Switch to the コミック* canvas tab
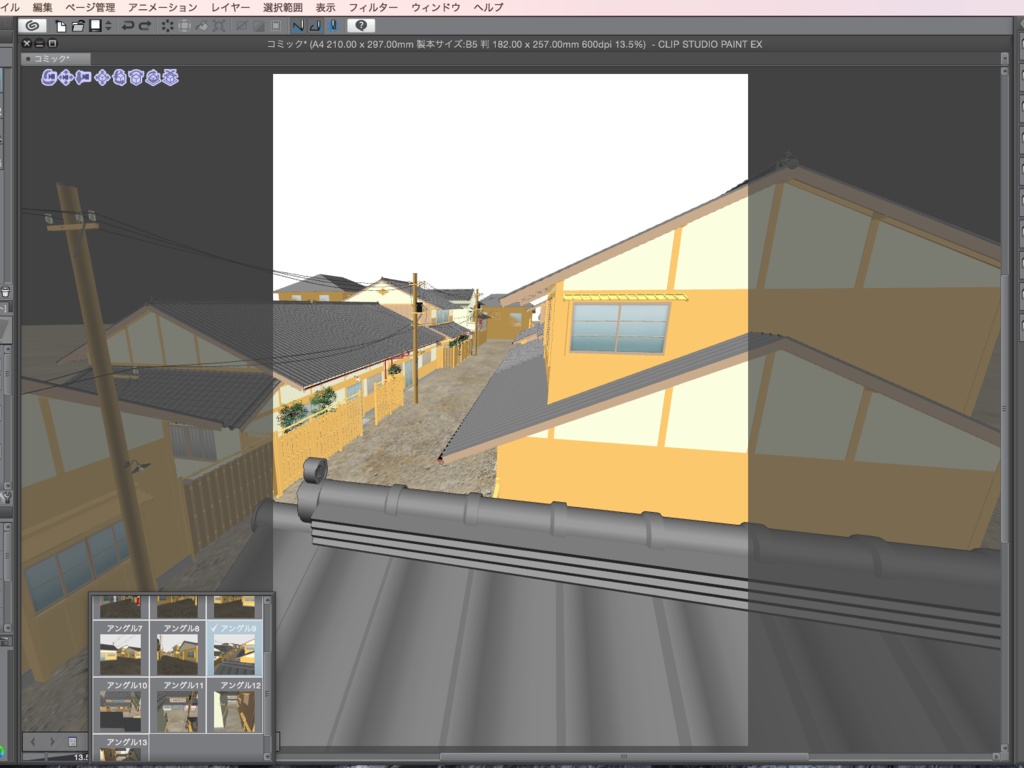1024x768 pixels. click(55, 59)
